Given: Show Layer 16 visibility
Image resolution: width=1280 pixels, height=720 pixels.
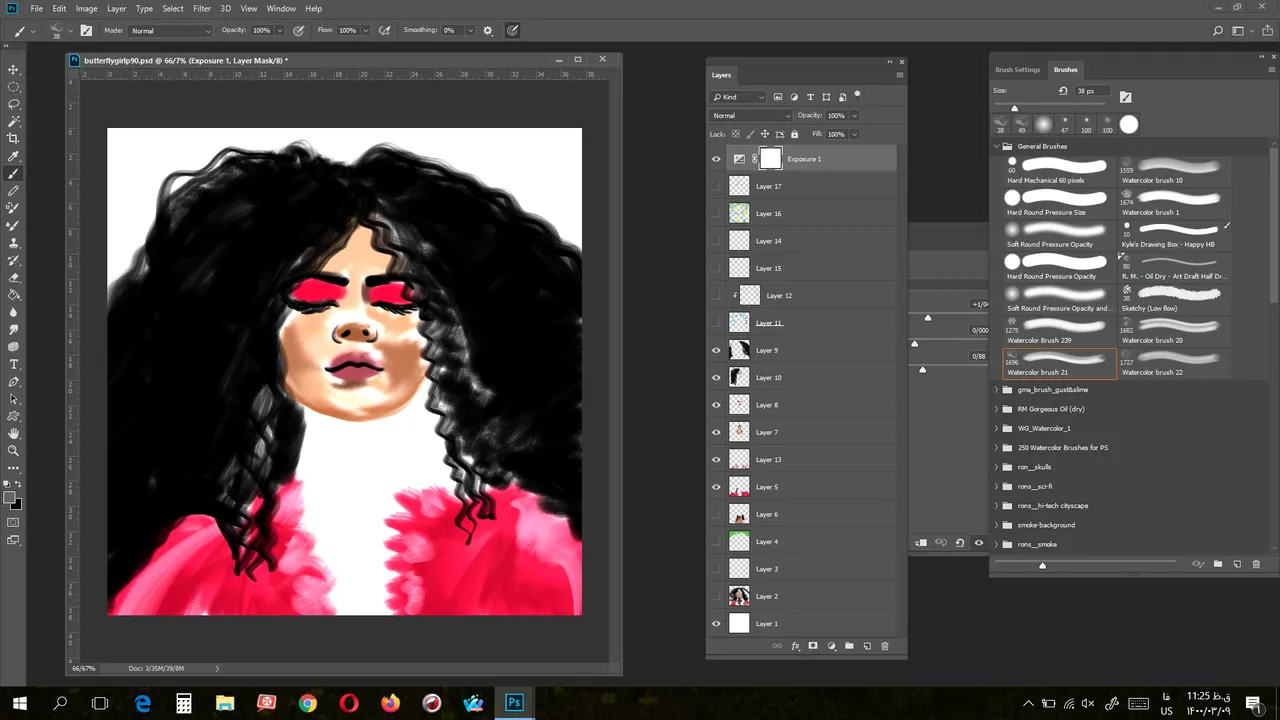Looking at the screenshot, I should (x=716, y=213).
